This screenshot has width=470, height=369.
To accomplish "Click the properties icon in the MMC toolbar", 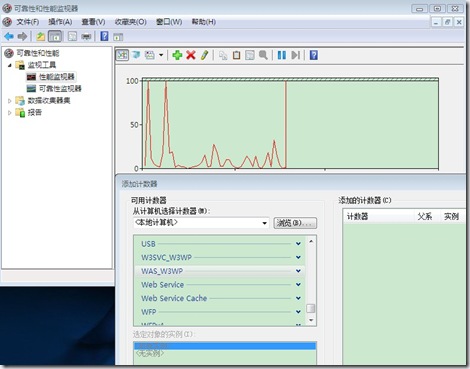I will click(x=72, y=36).
